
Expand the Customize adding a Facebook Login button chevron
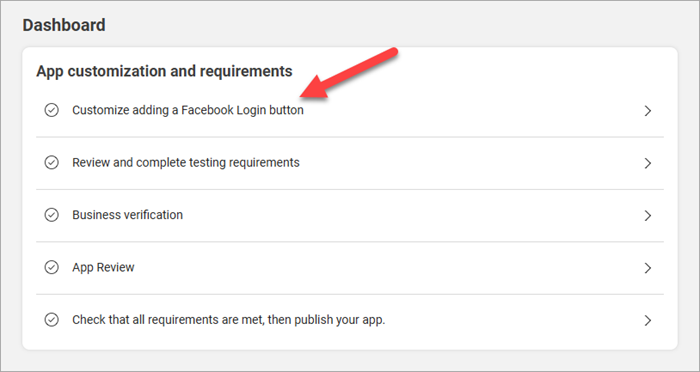pos(648,111)
